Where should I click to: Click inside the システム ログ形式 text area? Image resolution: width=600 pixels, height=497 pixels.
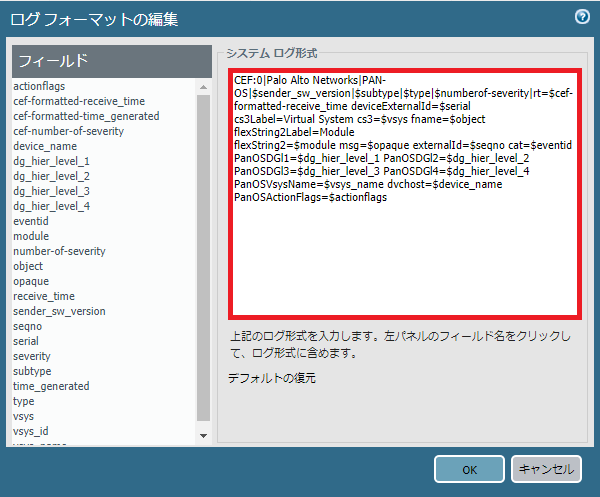pyautogui.click(x=405, y=194)
